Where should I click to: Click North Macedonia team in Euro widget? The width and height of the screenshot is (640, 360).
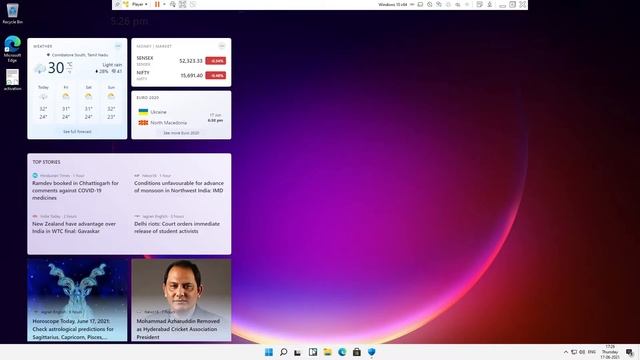point(162,122)
